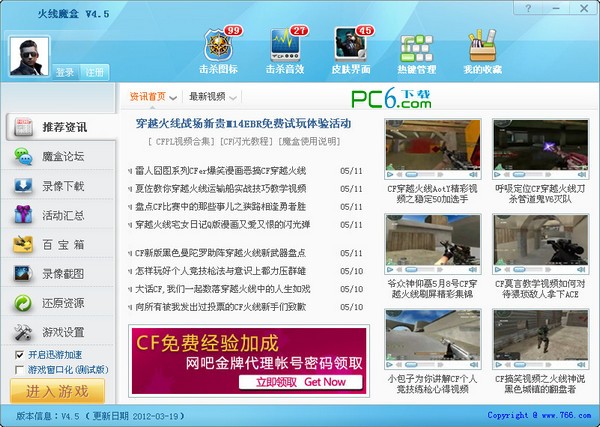Click volume icon under CF穿越火线AoY video
The height and width of the screenshot is (427, 600).
(474, 174)
